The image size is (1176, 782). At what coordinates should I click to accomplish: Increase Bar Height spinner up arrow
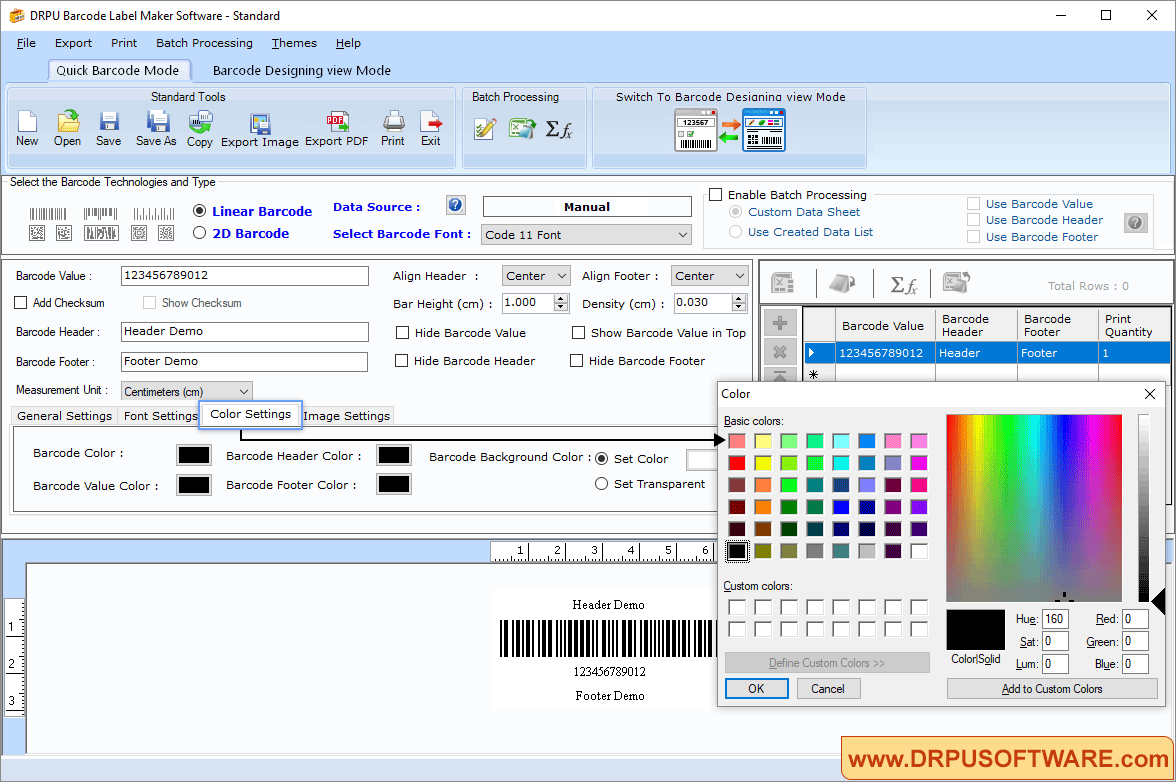coord(561,298)
